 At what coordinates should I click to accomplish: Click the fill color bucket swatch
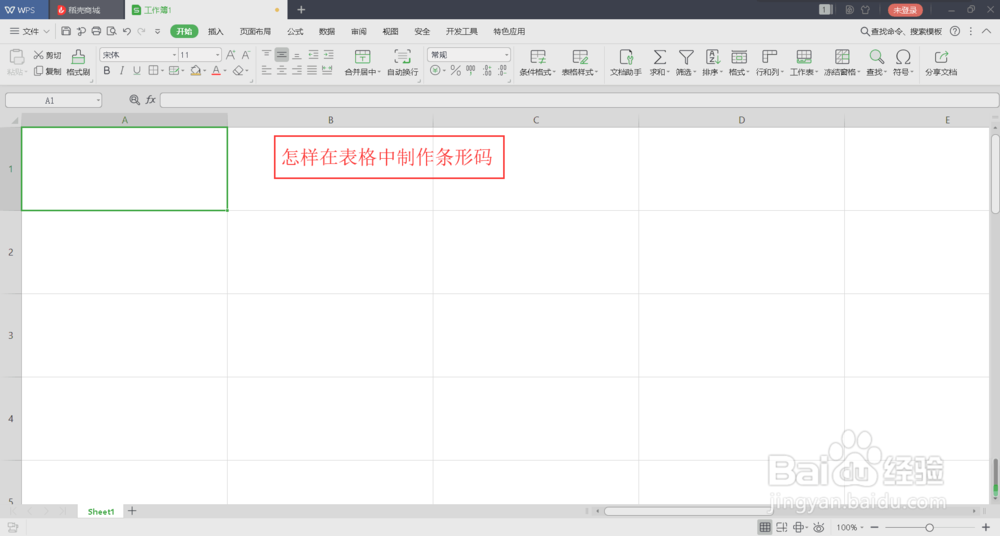pyautogui.click(x=195, y=71)
